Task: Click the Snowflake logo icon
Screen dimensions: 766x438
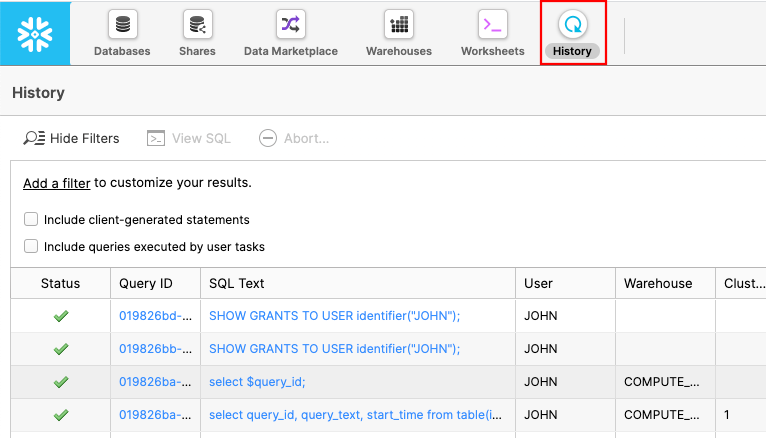Action: coord(35,33)
